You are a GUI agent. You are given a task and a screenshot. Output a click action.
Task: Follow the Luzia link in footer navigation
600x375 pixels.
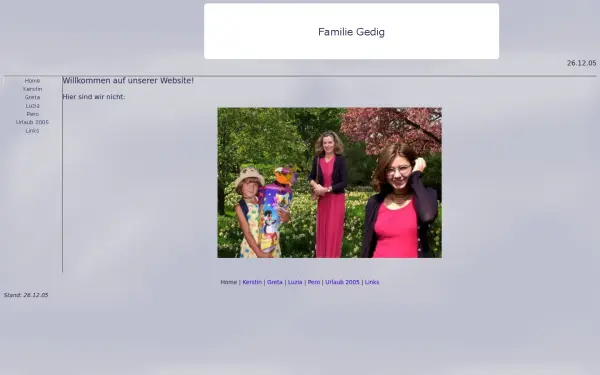295,282
